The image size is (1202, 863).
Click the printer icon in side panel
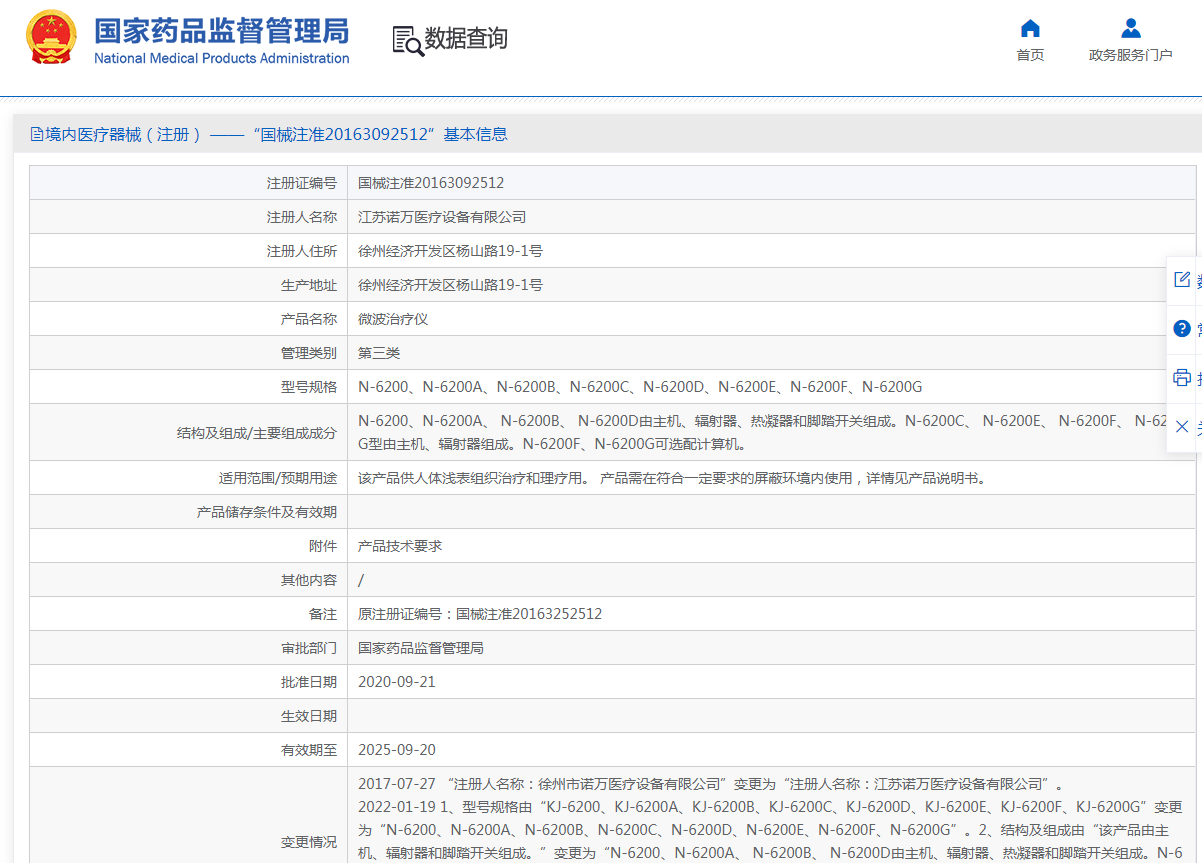(x=1182, y=377)
